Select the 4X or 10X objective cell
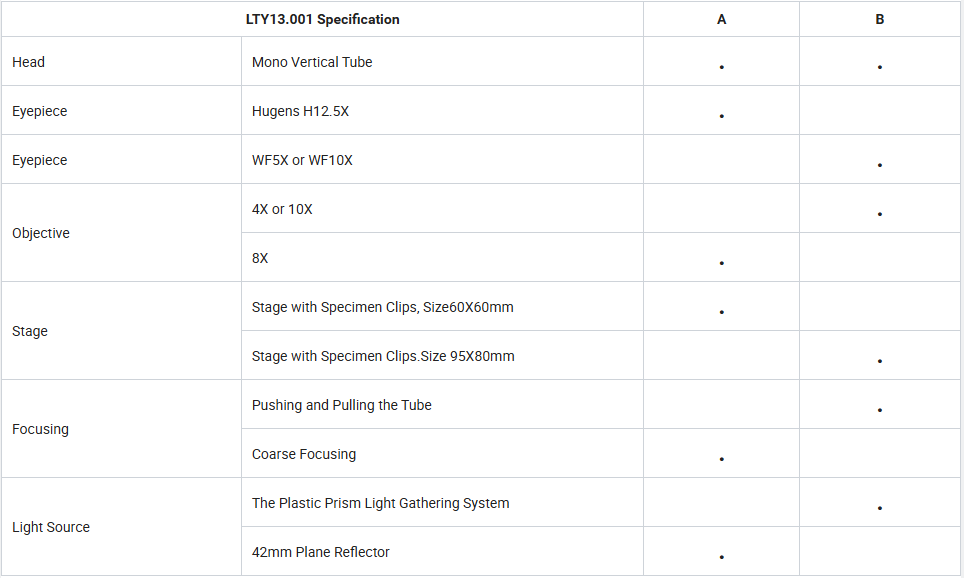 click(x=442, y=208)
